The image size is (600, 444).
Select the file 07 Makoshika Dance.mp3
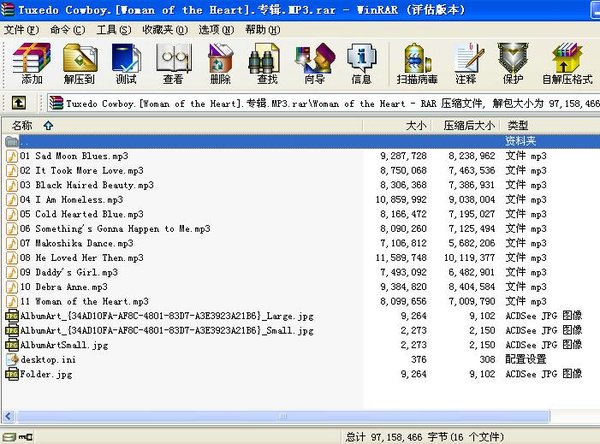(77, 243)
